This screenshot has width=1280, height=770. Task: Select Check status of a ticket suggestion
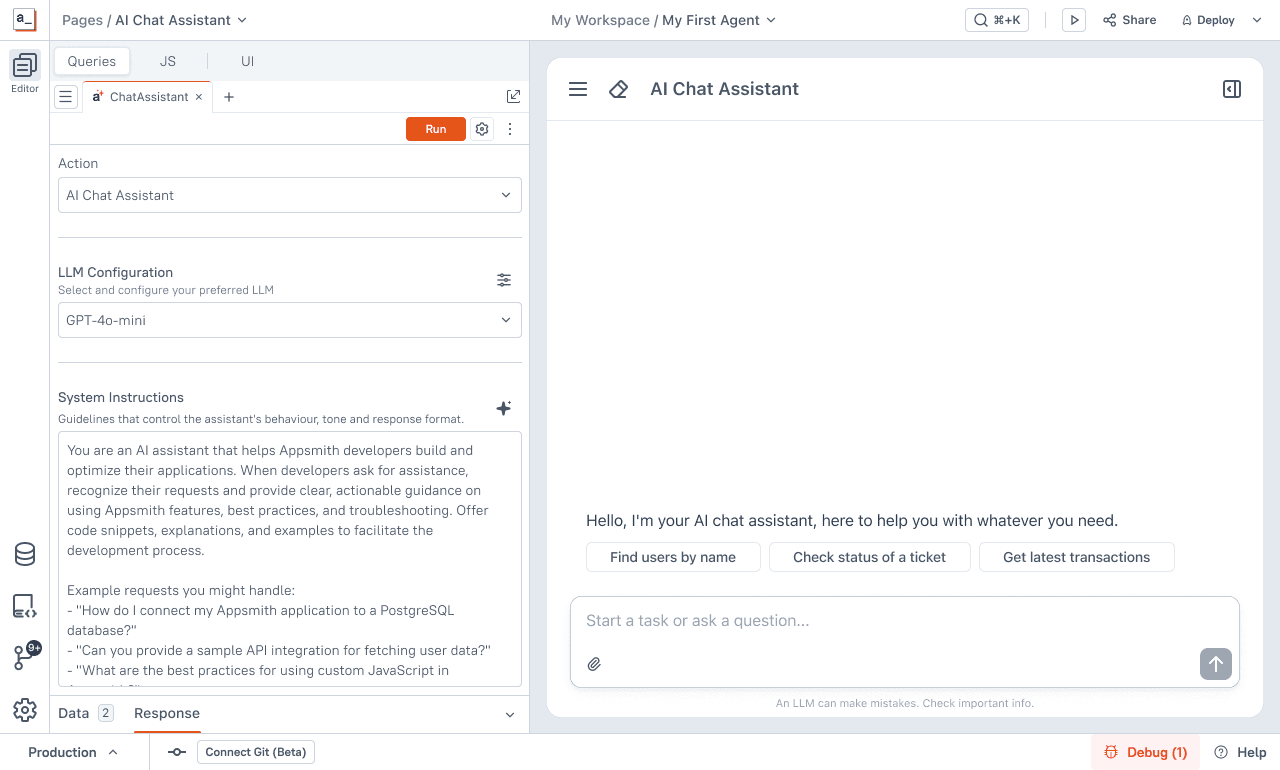pyautogui.click(x=870, y=557)
